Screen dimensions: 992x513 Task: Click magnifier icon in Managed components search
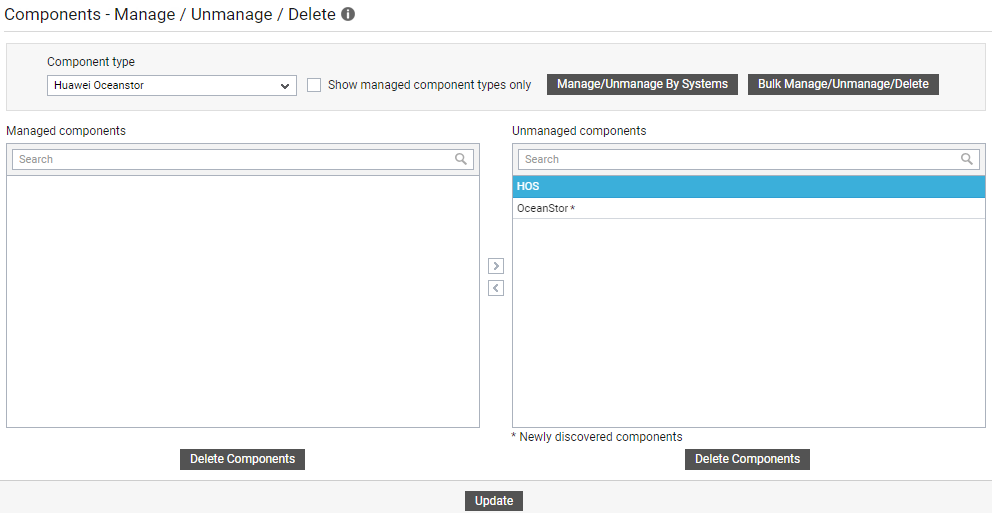click(461, 159)
